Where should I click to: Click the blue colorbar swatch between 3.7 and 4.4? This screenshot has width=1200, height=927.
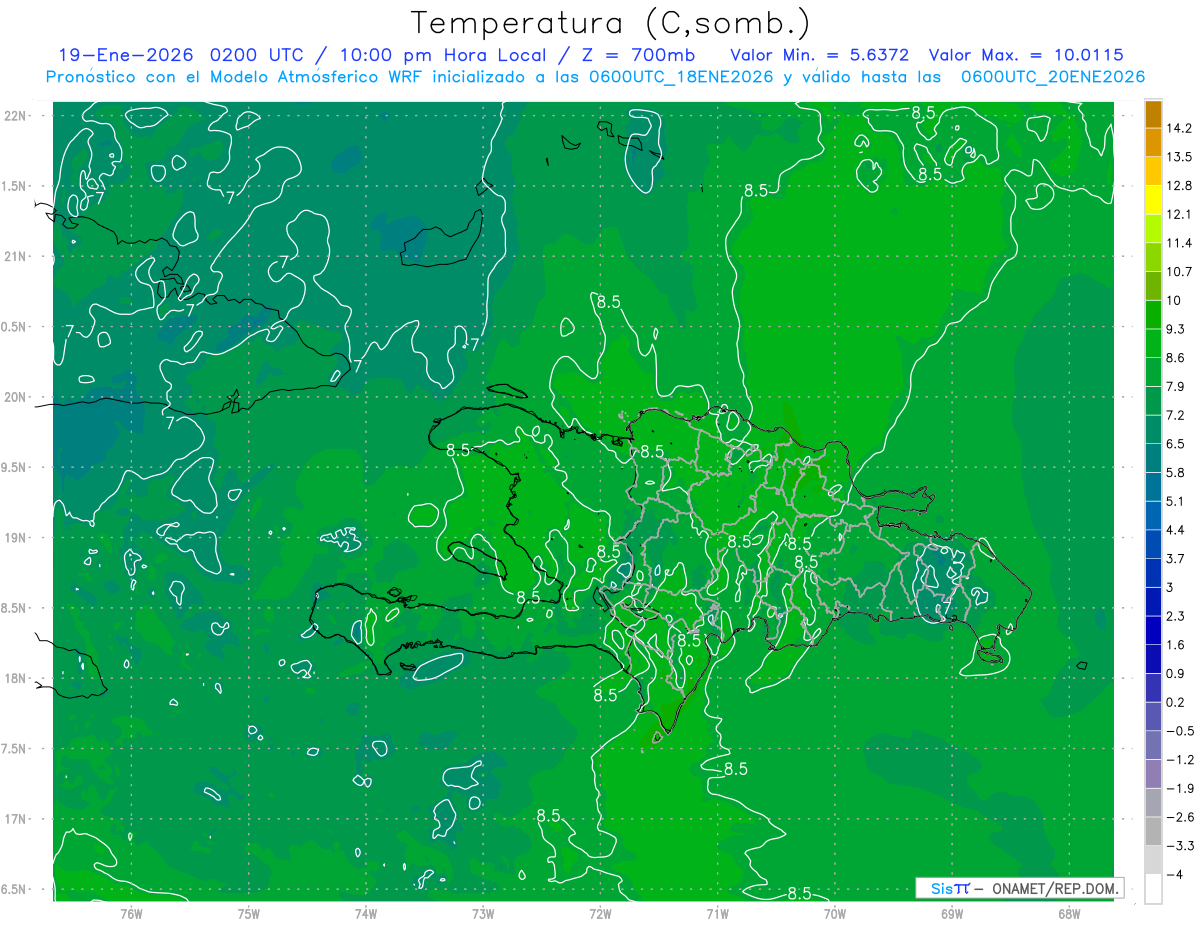pos(1153,544)
